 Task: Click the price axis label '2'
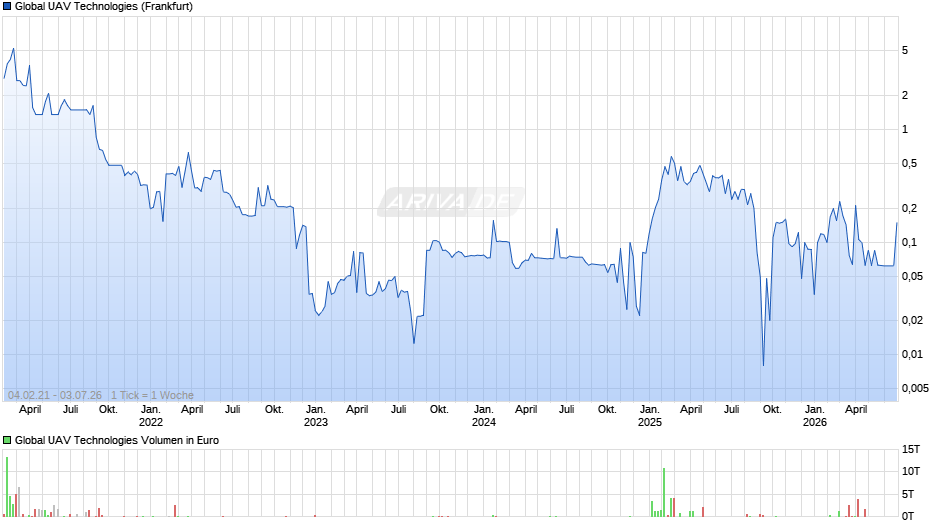[905, 95]
